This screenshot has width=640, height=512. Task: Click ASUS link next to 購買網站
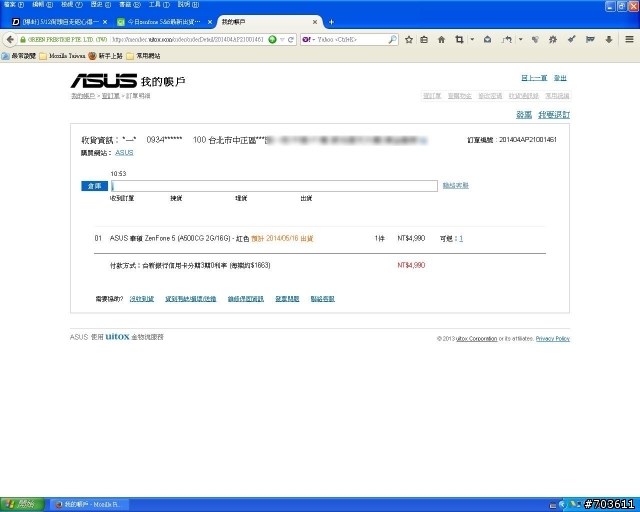point(124,153)
